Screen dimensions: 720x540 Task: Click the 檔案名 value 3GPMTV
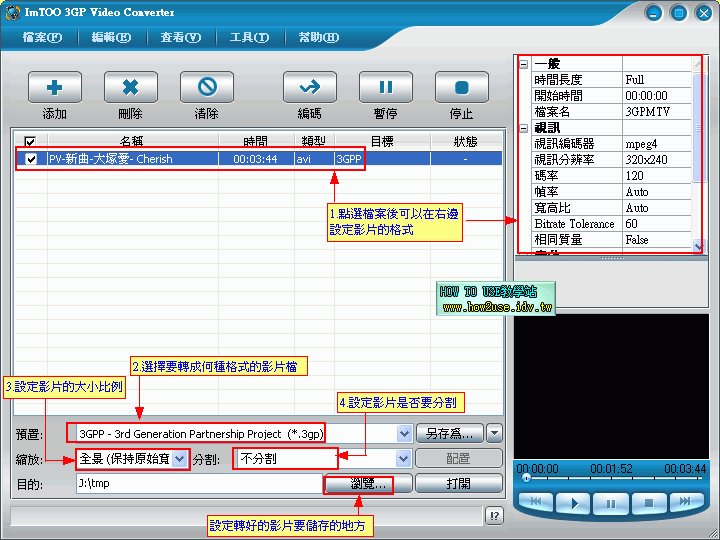[x=657, y=112]
